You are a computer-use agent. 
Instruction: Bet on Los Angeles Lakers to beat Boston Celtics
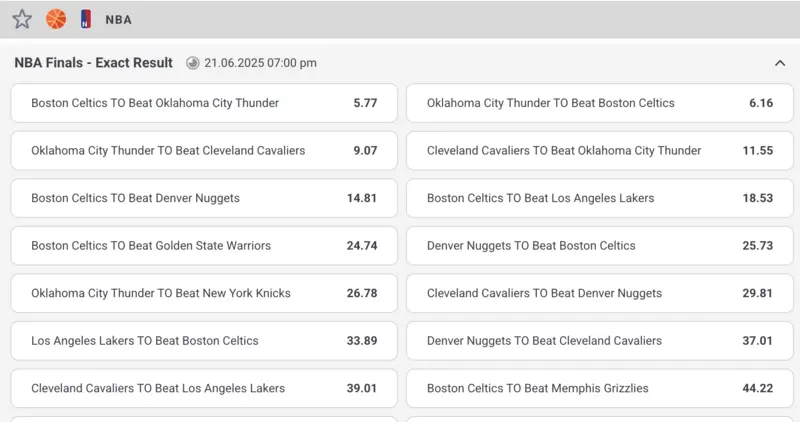(x=204, y=341)
